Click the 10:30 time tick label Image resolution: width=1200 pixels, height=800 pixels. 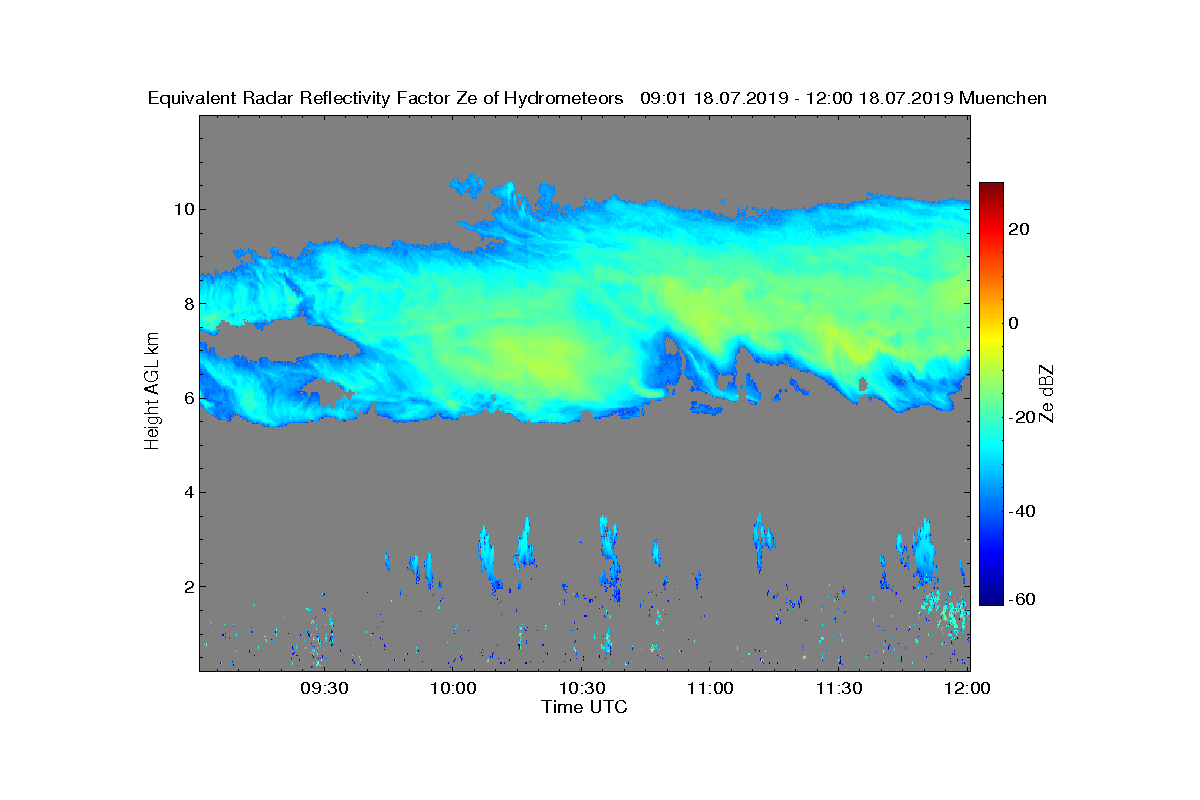coord(582,688)
